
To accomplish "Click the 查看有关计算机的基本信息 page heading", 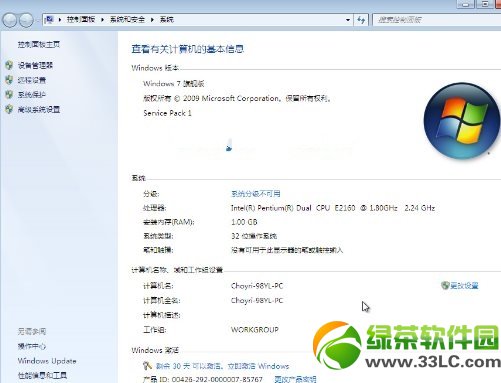I will click(x=188, y=49).
